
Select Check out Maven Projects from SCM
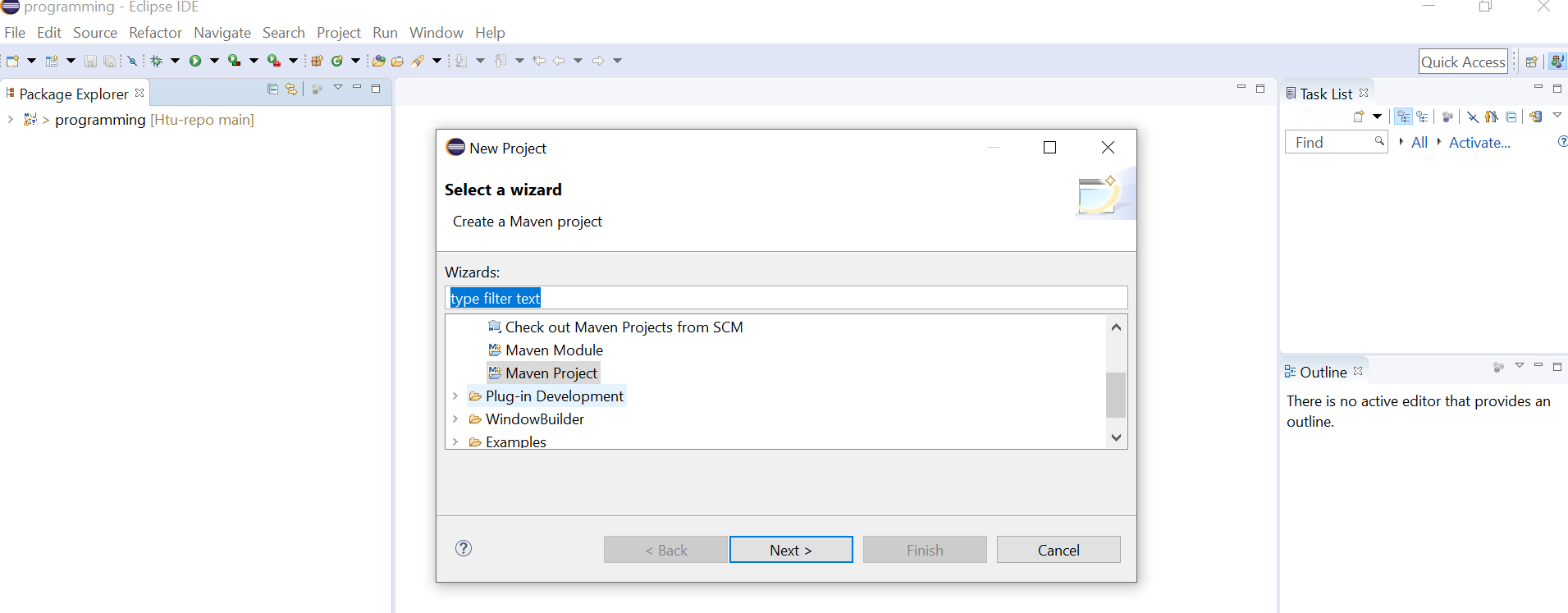(x=615, y=327)
